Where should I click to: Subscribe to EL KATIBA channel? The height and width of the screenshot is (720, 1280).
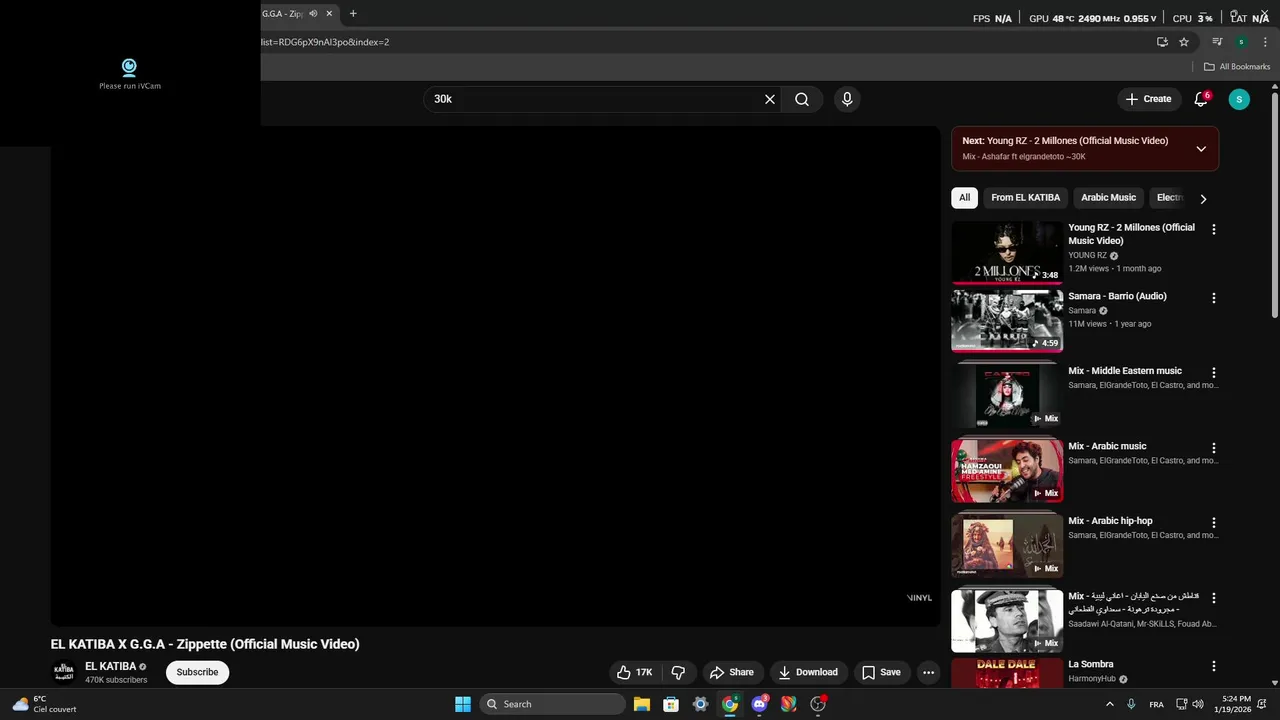(197, 672)
